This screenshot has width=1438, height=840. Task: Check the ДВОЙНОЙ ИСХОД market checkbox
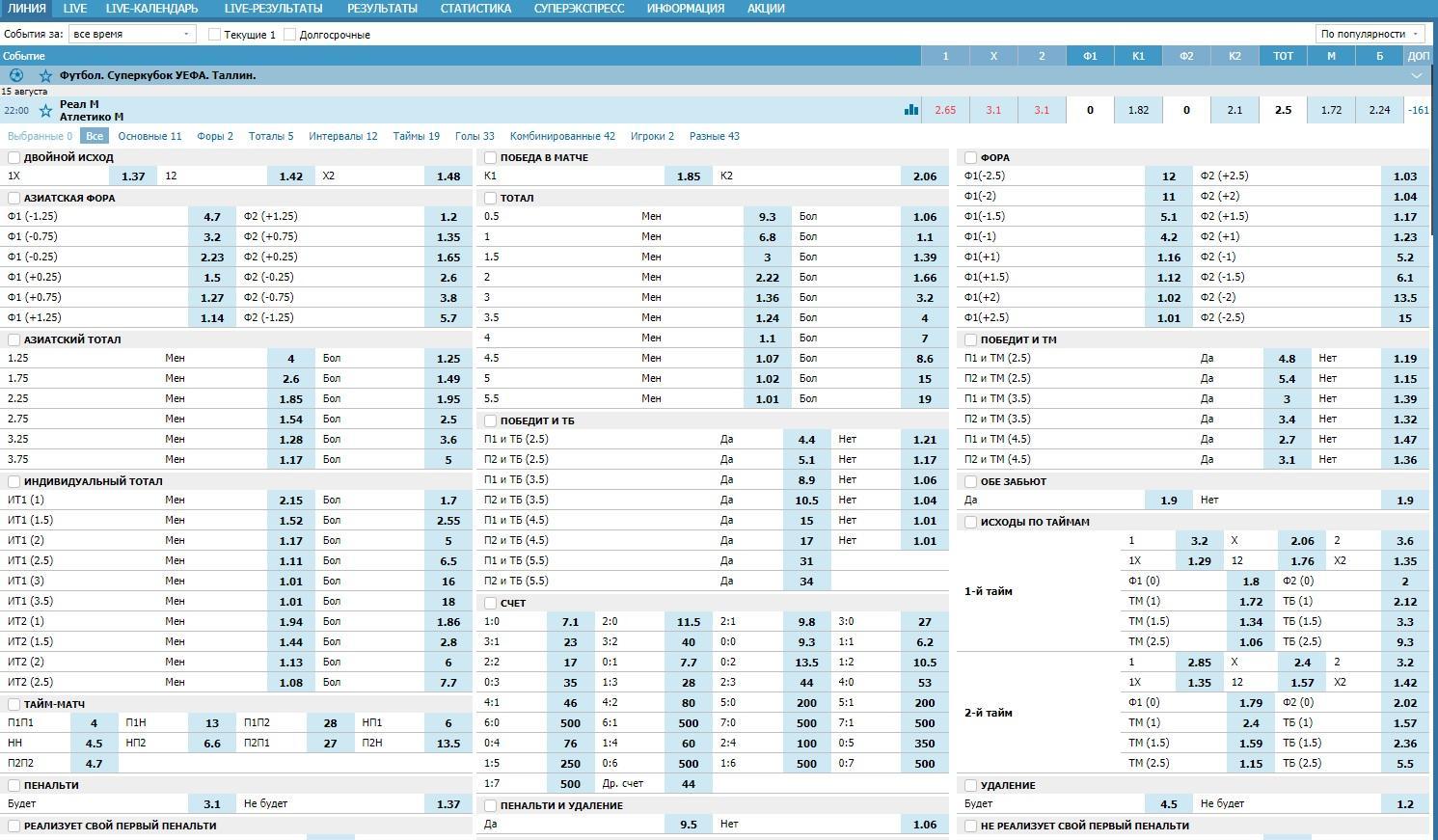(14, 157)
